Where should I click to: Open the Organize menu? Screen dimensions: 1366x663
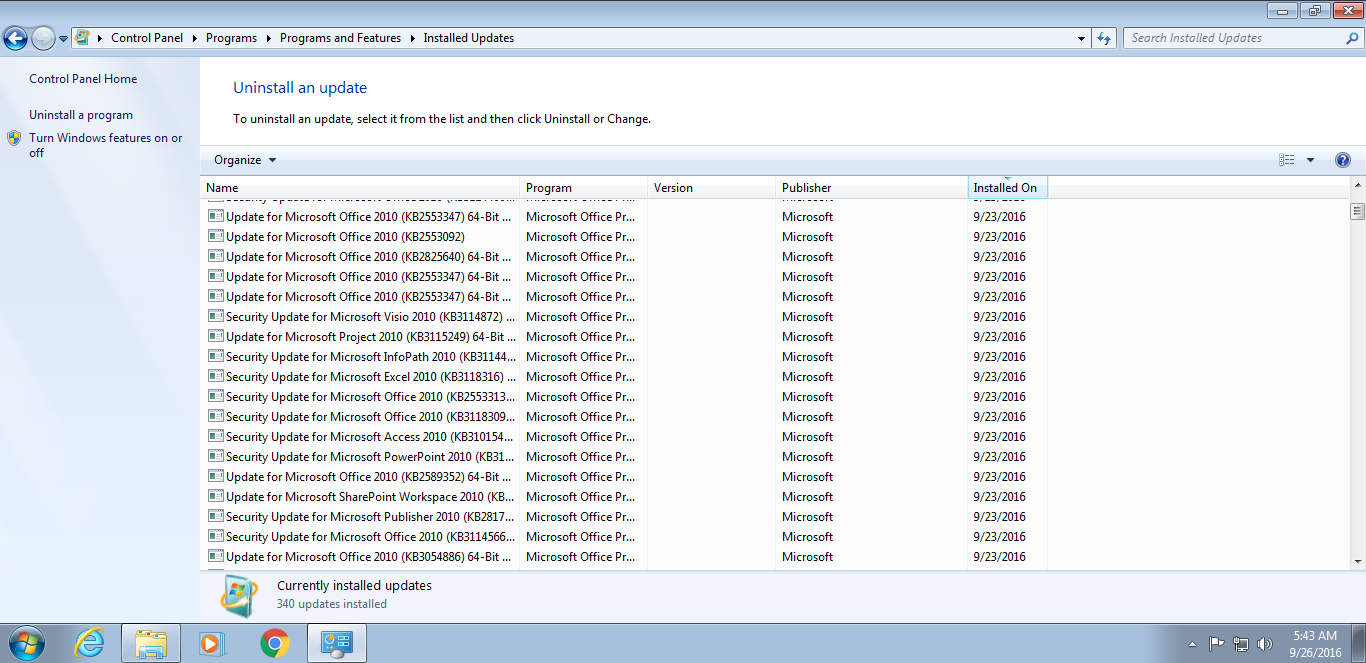tap(245, 160)
